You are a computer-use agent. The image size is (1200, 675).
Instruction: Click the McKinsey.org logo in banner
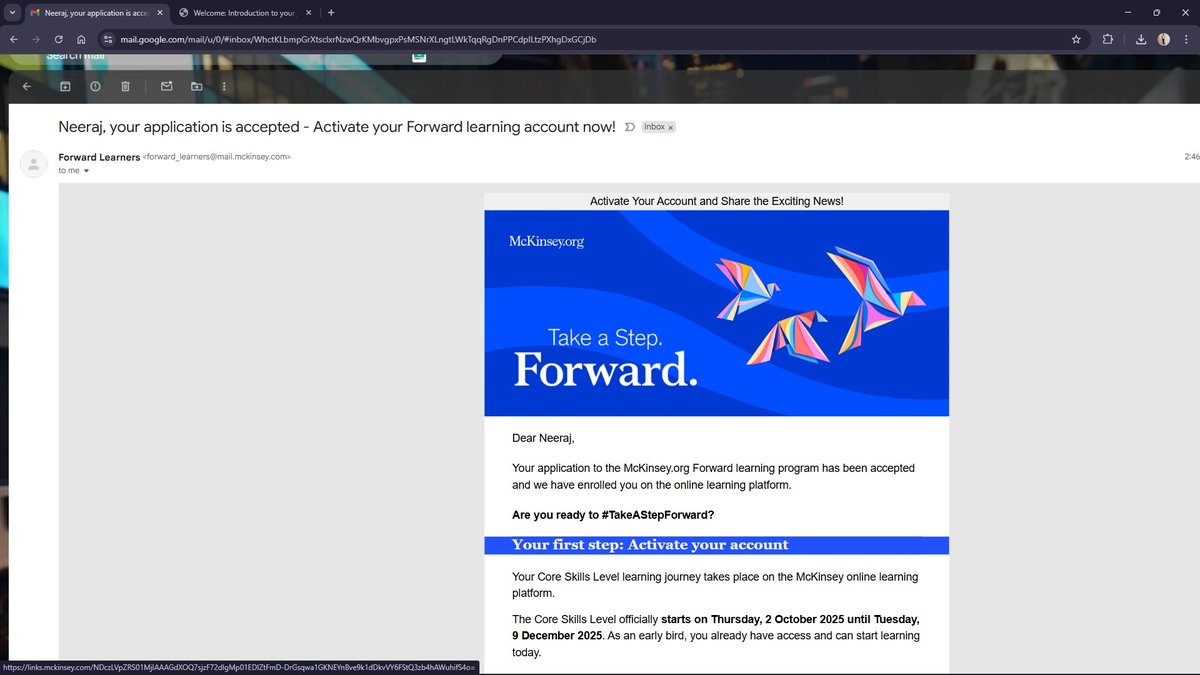coord(546,241)
